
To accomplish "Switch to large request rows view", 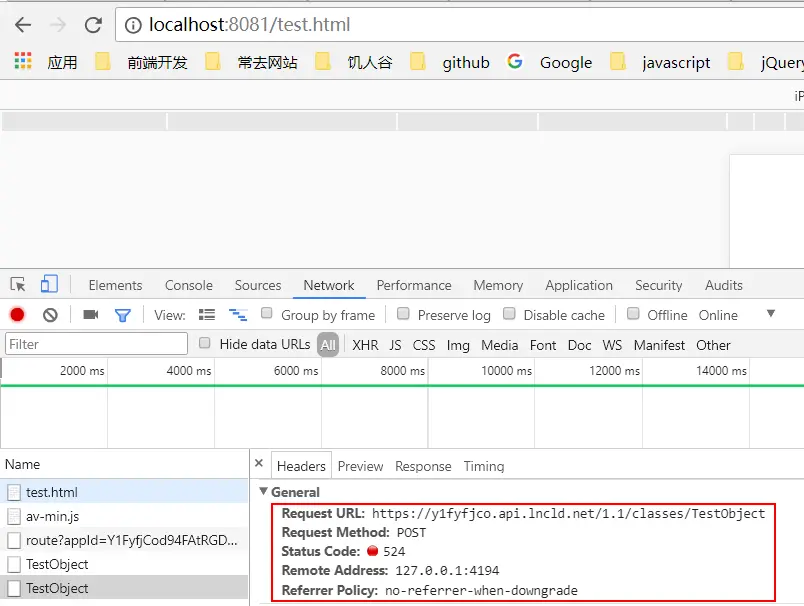I will click(207, 315).
